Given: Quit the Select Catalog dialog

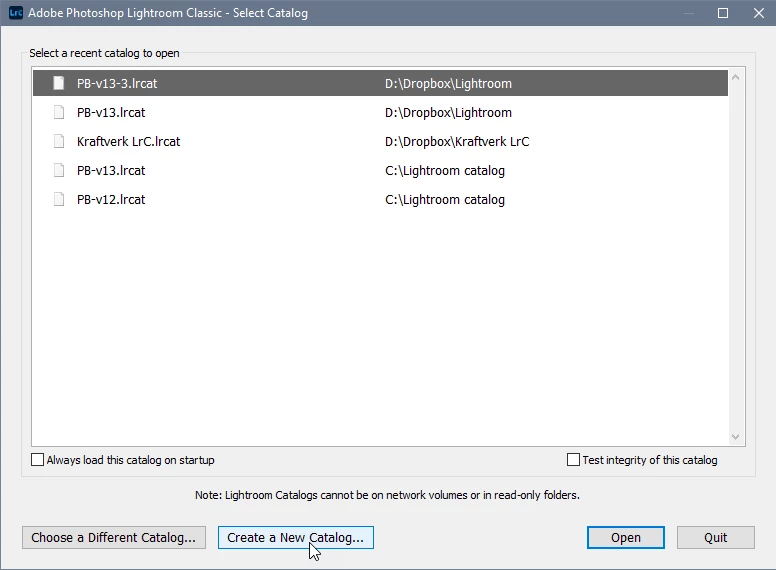Looking at the screenshot, I should coord(716,537).
